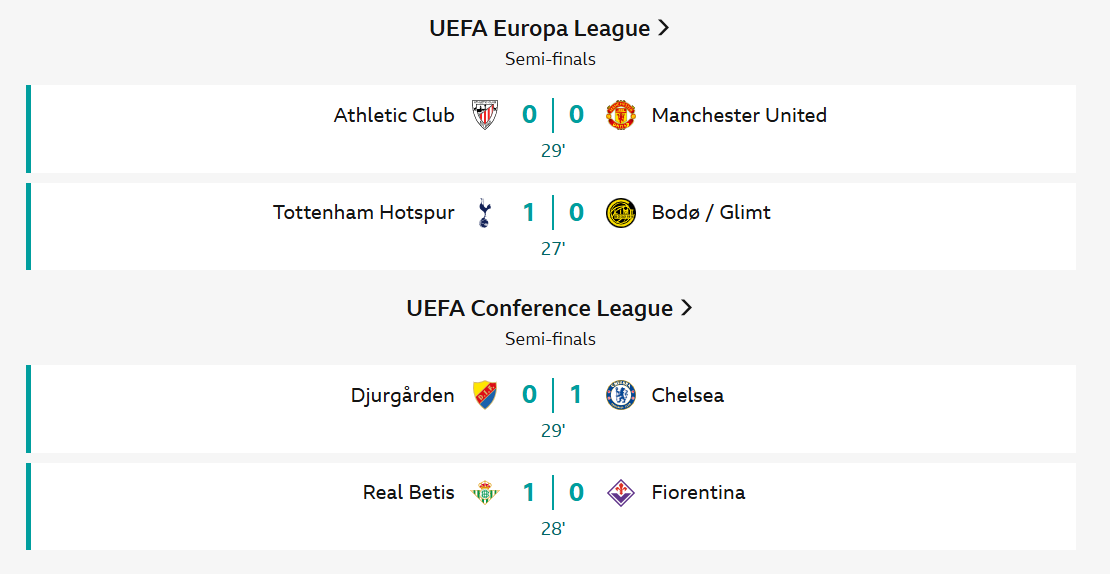Click the Bodø / Glimt yellow badge
The image size is (1110, 574).
tap(621, 212)
